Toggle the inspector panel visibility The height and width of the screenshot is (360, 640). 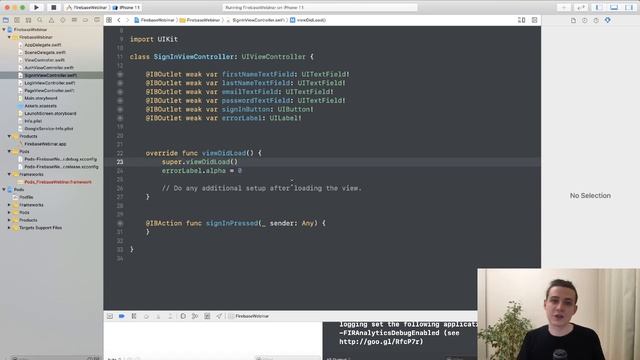click(x=629, y=7)
